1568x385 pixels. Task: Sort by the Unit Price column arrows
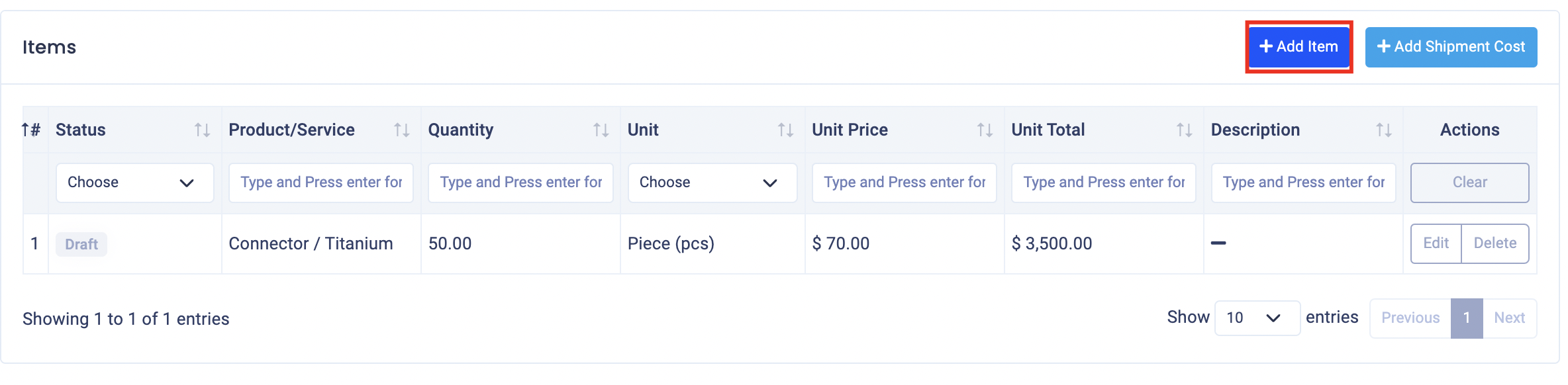pyautogui.click(x=985, y=130)
